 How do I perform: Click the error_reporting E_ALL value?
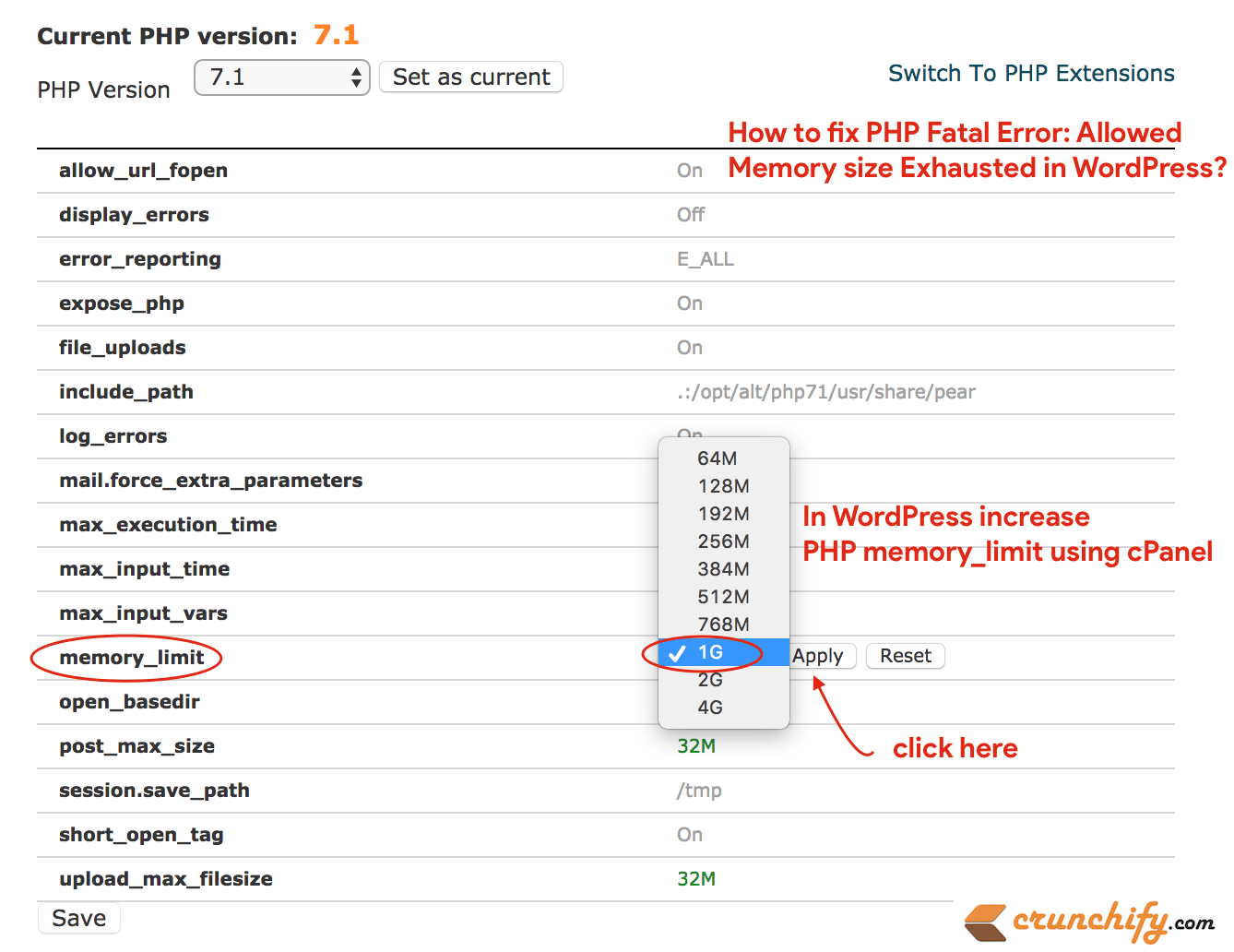[x=706, y=259]
